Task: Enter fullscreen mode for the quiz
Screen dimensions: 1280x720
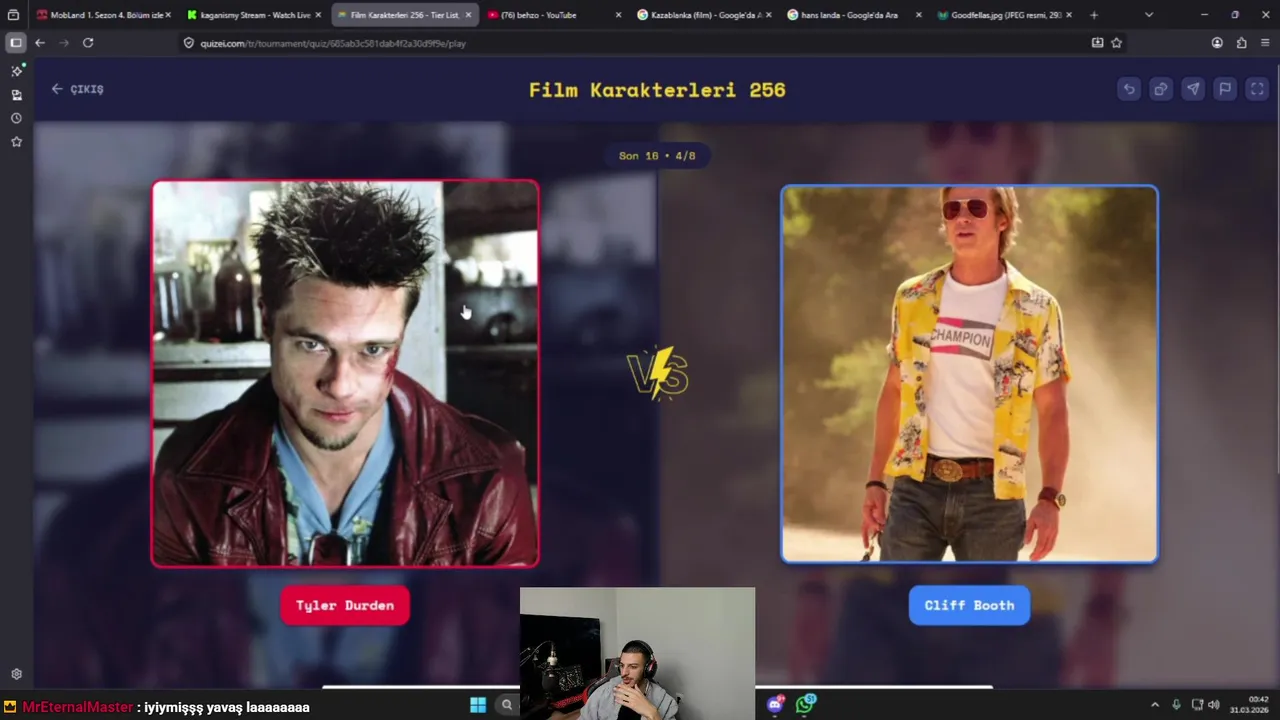Action: pyautogui.click(x=1257, y=89)
